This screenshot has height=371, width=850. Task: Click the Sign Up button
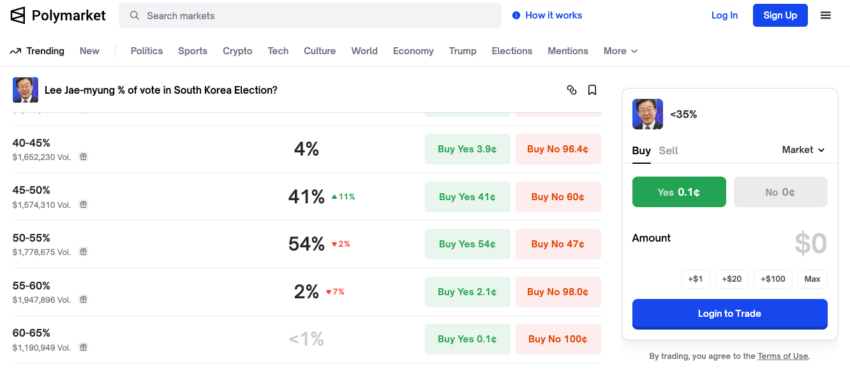(x=780, y=15)
